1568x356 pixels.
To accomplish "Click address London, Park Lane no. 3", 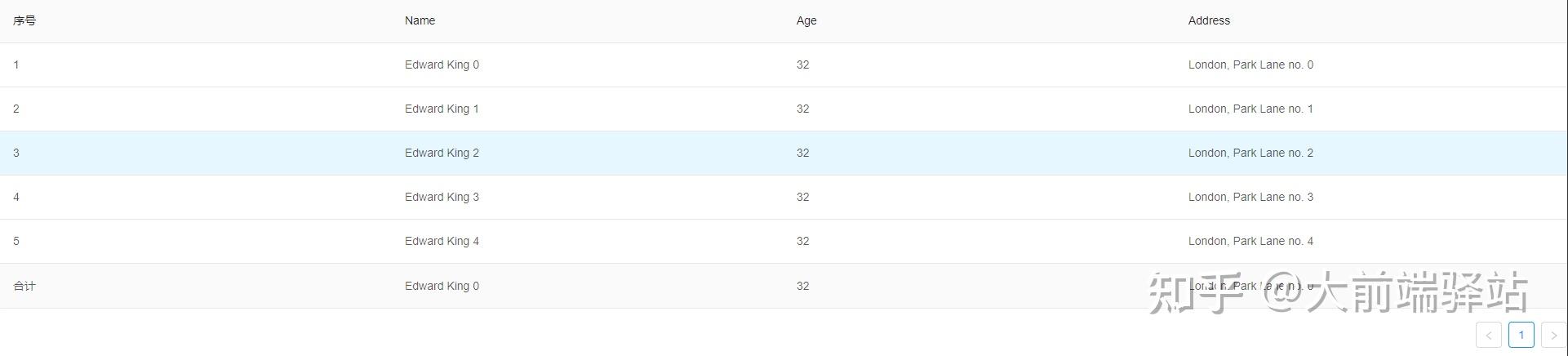I will click(x=1250, y=198).
